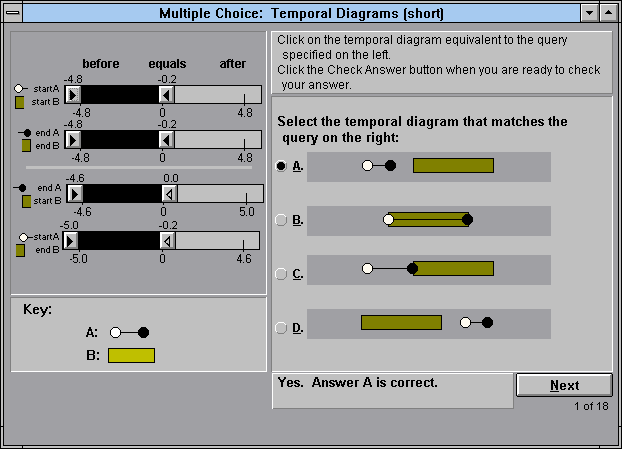Screen dimensions: 622x449
Task: Click left handle of end A/end B slider
Action: [x=73, y=140]
